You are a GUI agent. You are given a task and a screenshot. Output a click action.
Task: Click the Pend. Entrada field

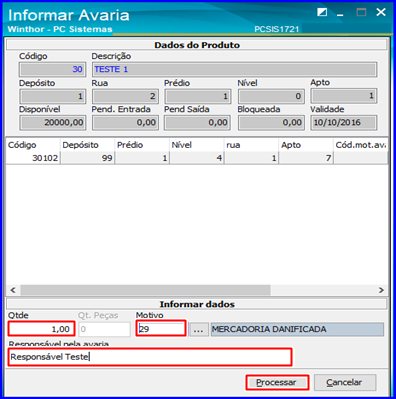pos(125,123)
